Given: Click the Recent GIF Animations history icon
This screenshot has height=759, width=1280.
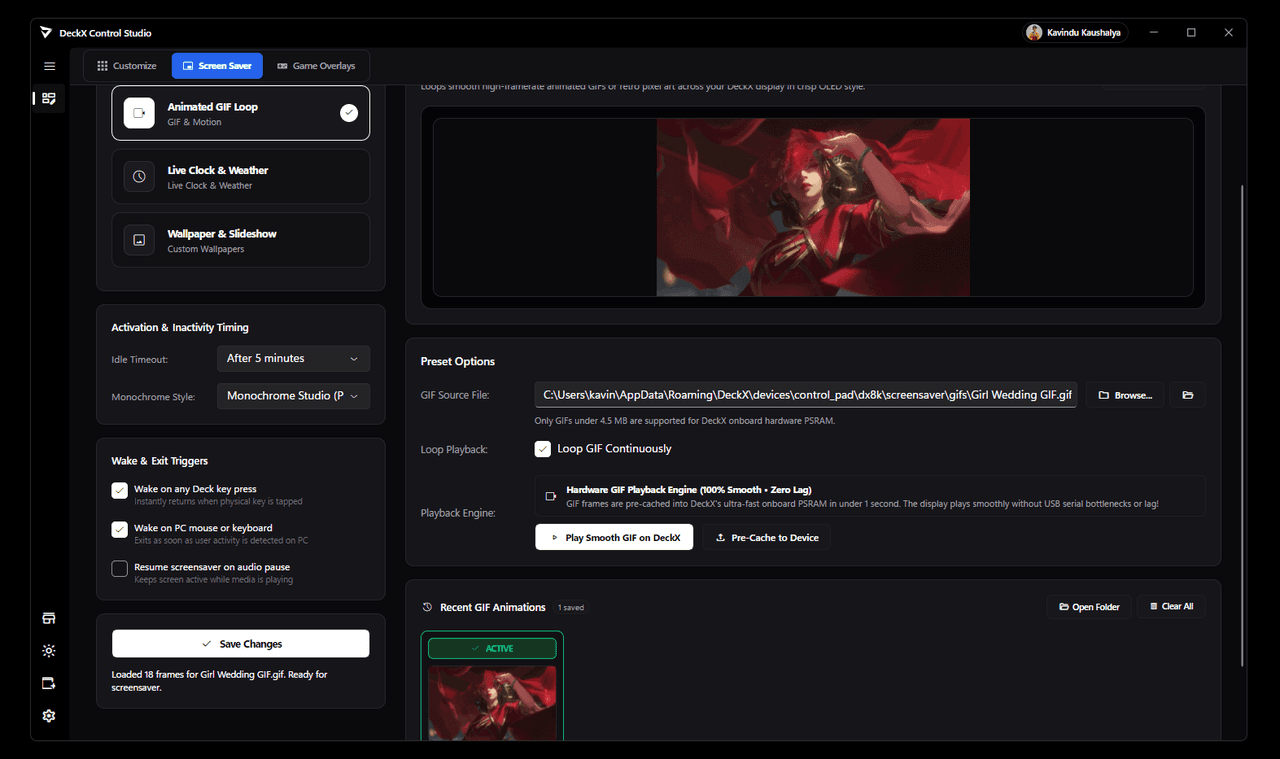Looking at the screenshot, I should coord(428,607).
